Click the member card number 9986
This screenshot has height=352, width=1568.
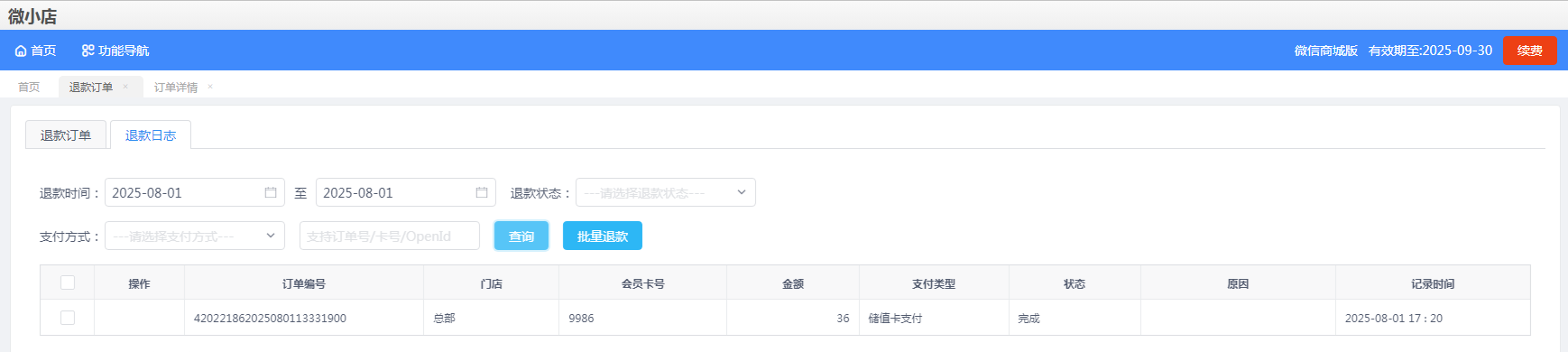(x=581, y=318)
